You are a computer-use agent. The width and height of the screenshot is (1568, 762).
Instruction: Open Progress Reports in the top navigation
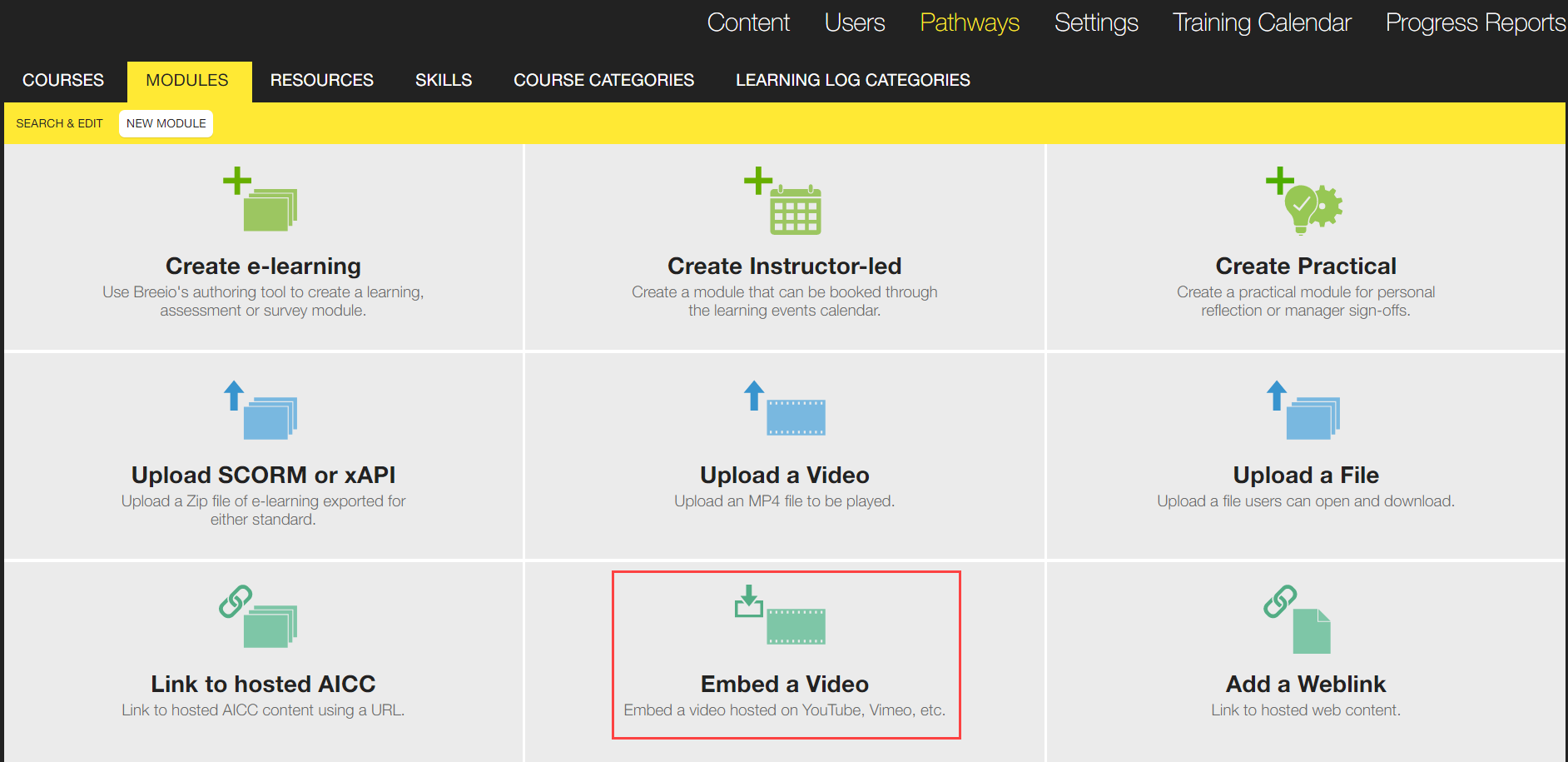pyautogui.click(x=1476, y=22)
